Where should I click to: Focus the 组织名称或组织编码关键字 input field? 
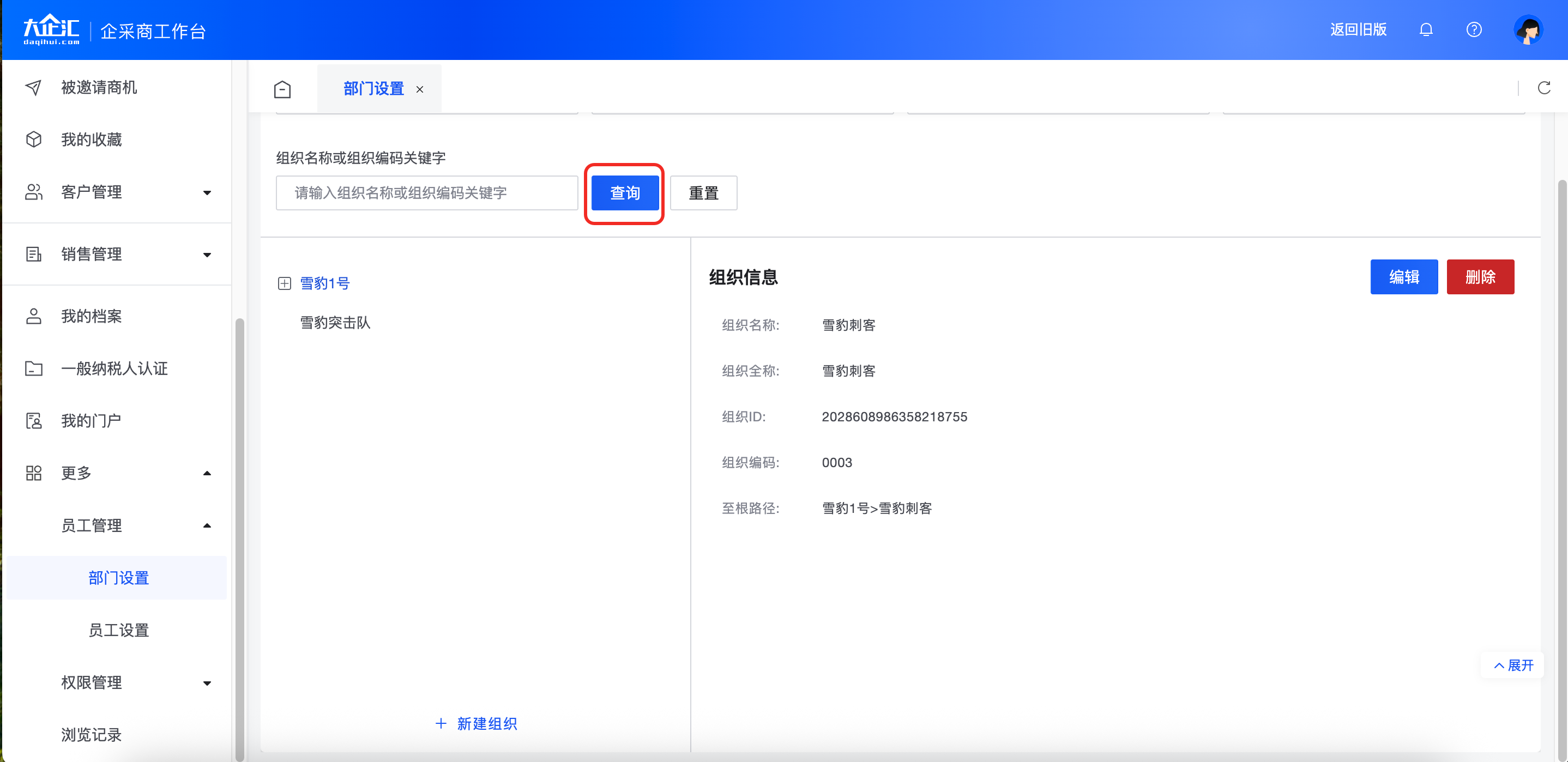tap(427, 193)
